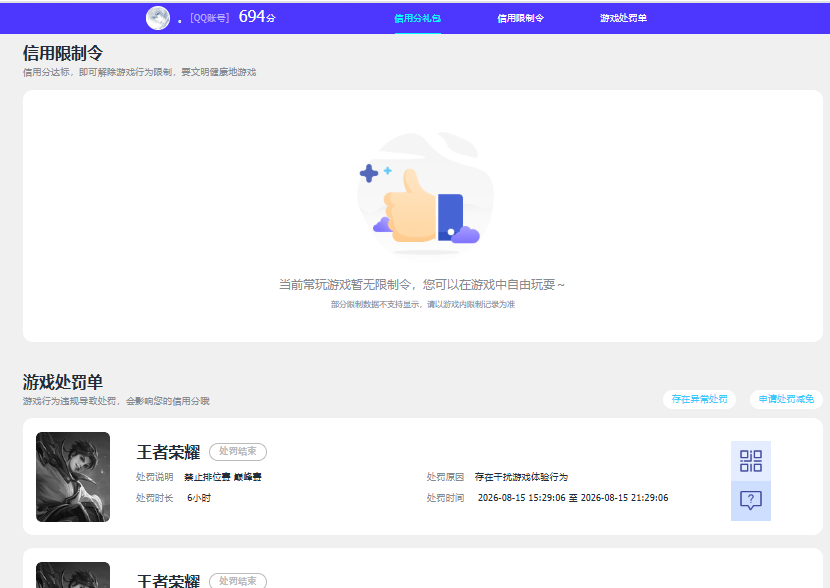830x588 pixels.
Task: Click the first card's 王者荣耀 title
Action: 168,452
